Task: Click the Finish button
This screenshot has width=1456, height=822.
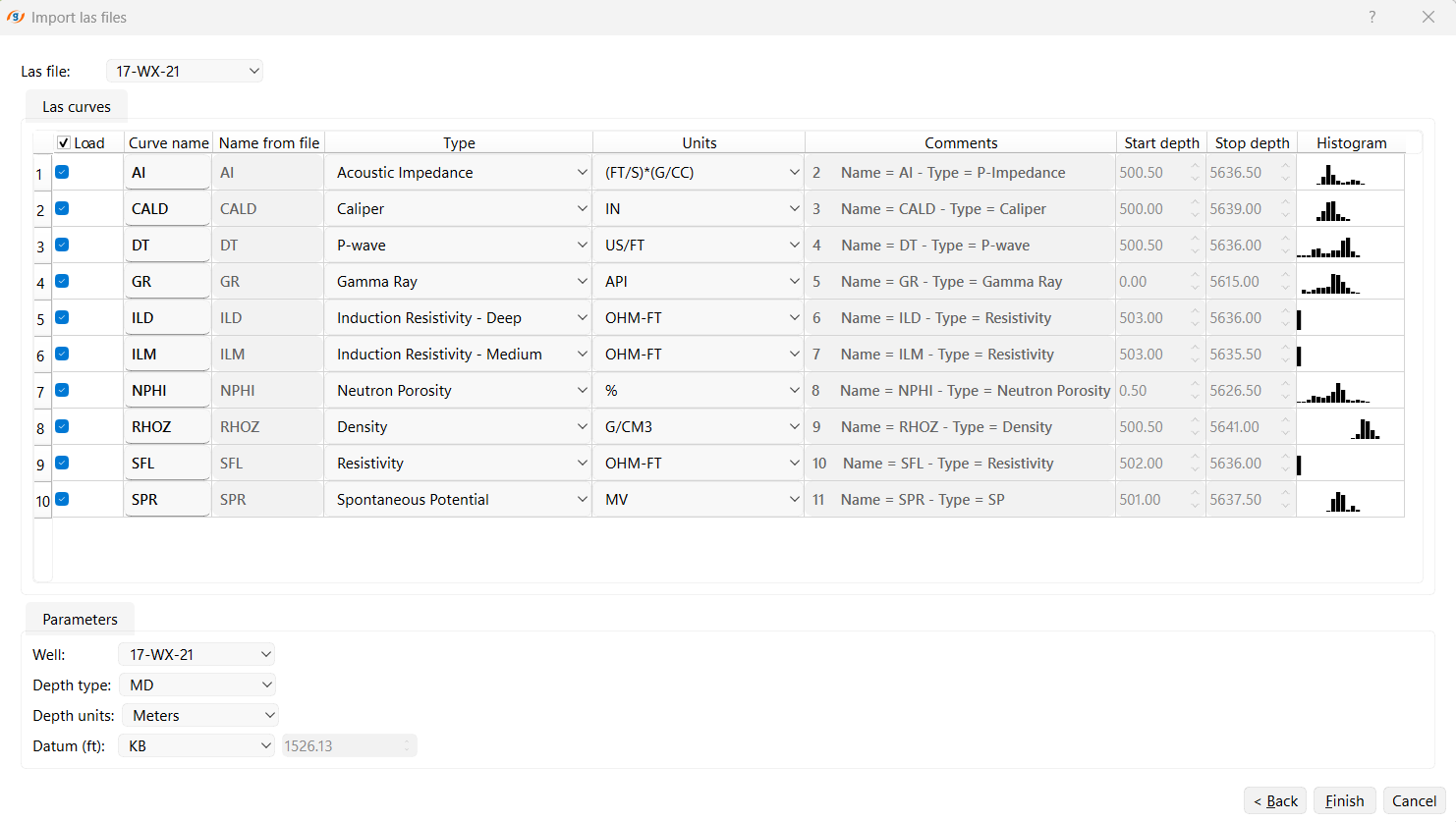Action: [1344, 800]
